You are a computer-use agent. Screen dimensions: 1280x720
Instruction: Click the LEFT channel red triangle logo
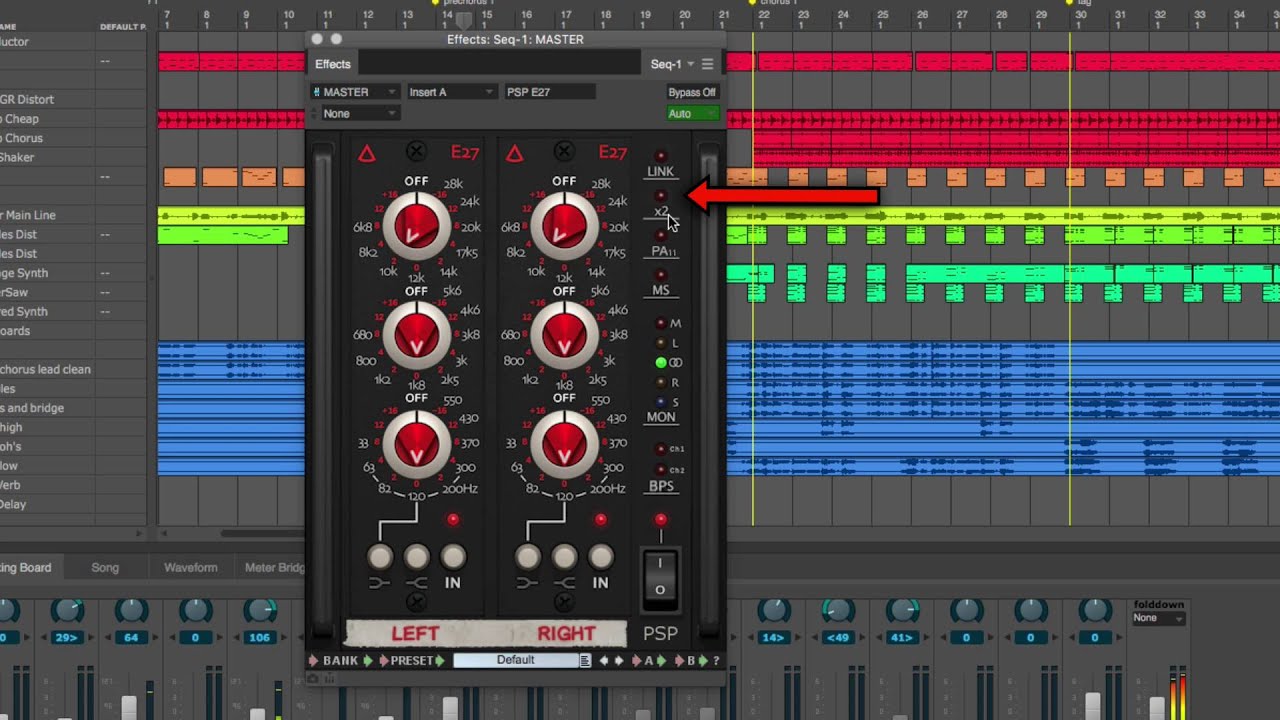point(367,153)
